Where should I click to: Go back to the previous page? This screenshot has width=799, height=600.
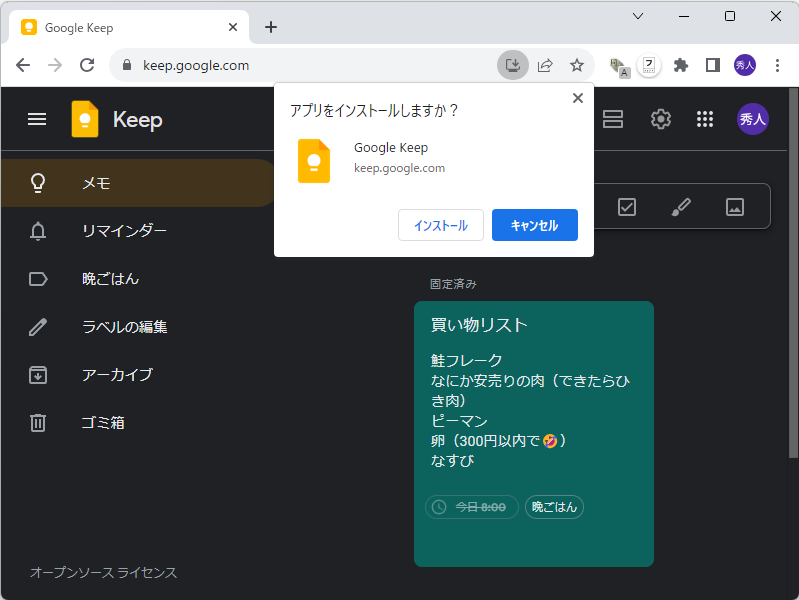(23, 65)
